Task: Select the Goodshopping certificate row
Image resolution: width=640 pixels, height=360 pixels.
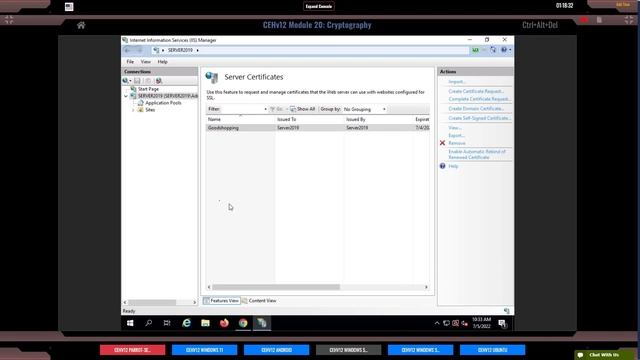Action: tap(318, 128)
